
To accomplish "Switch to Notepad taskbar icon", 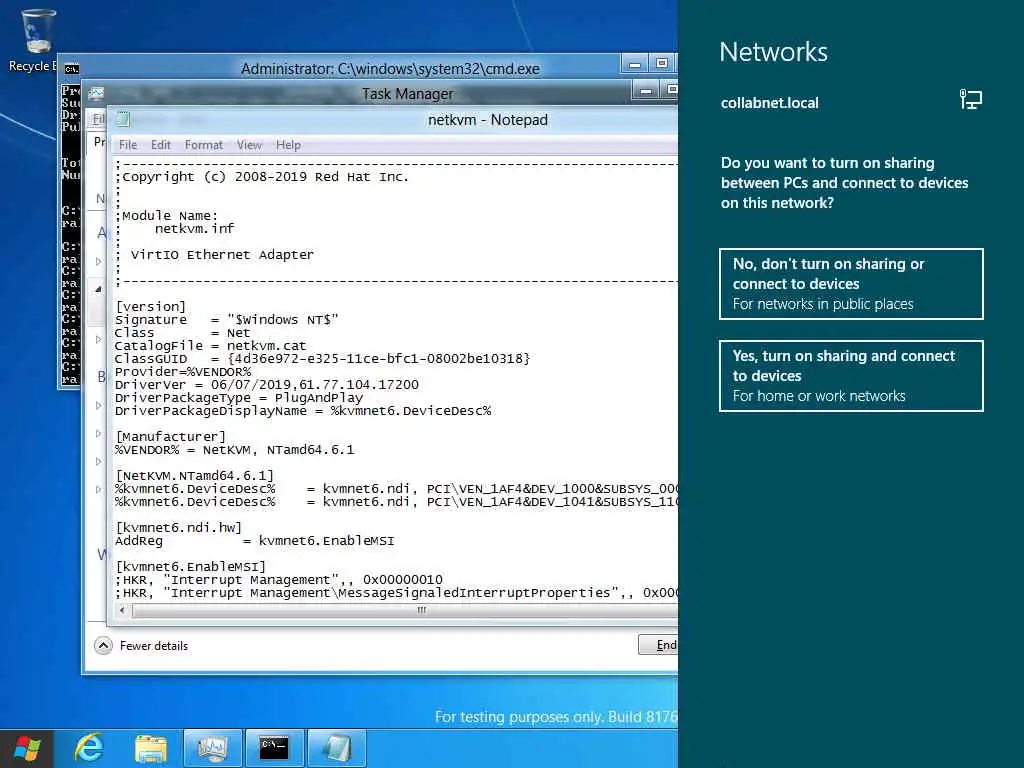I will point(336,748).
